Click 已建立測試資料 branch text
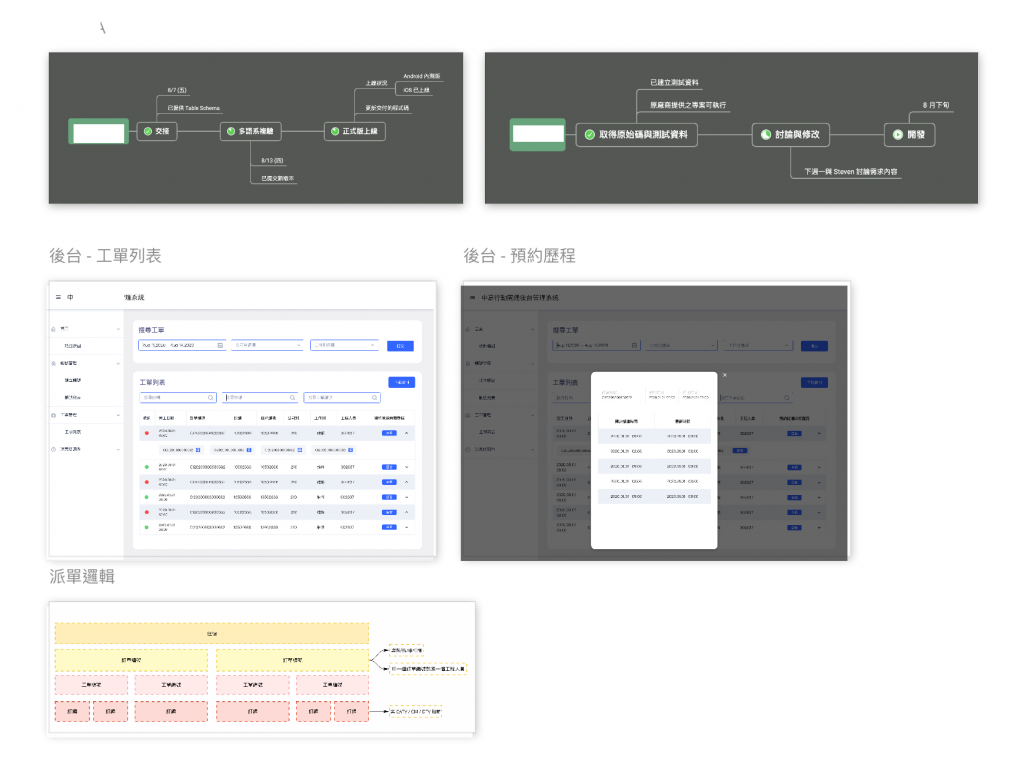 tap(674, 82)
